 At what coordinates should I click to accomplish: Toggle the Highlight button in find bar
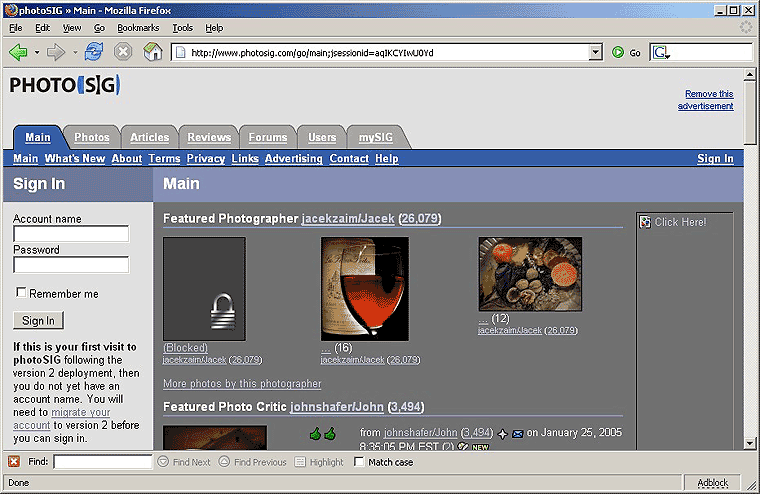point(319,462)
